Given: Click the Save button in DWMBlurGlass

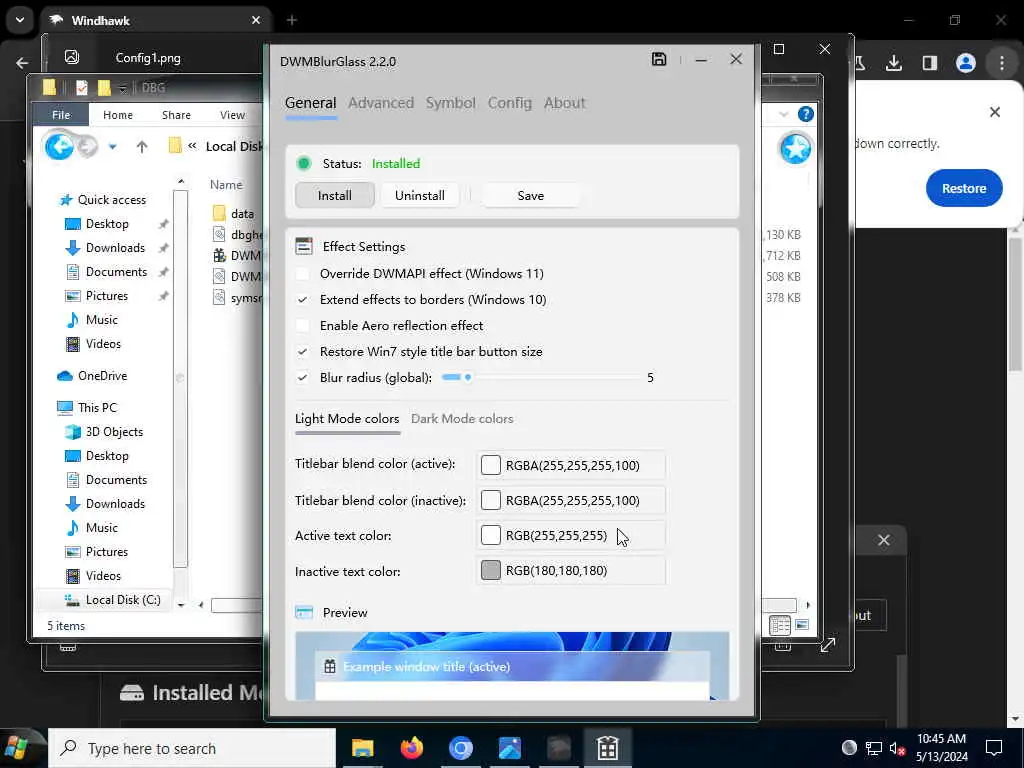Looking at the screenshot, I should tap(530, 195).
